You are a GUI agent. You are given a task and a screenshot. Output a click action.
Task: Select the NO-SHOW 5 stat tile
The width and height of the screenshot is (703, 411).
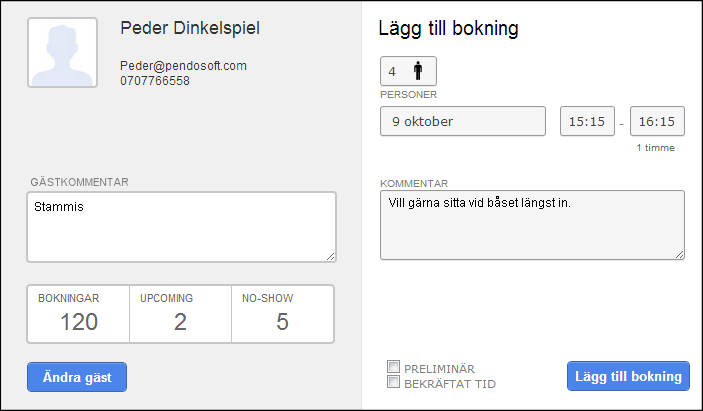pyautogui.click(x=282, y=314)
